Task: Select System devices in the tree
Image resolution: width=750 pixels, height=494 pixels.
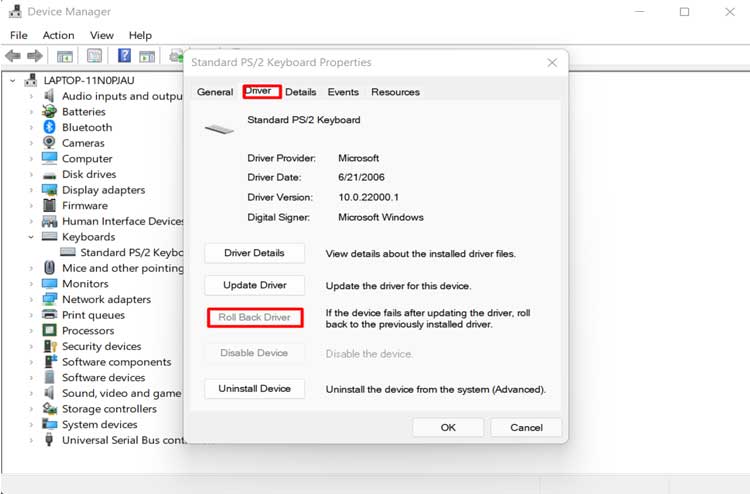Action: coord(99,425)
